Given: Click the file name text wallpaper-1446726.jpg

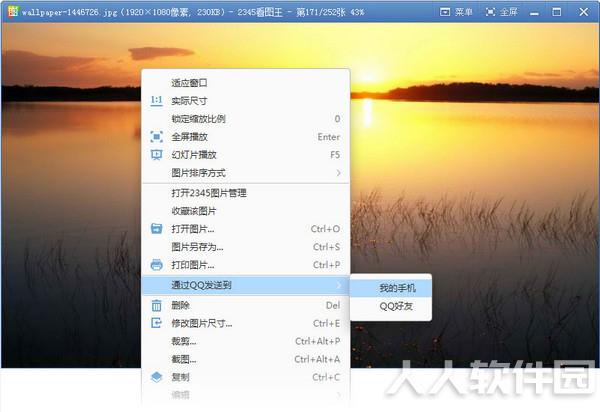Looking at the screenshot, I should [69, 13].
